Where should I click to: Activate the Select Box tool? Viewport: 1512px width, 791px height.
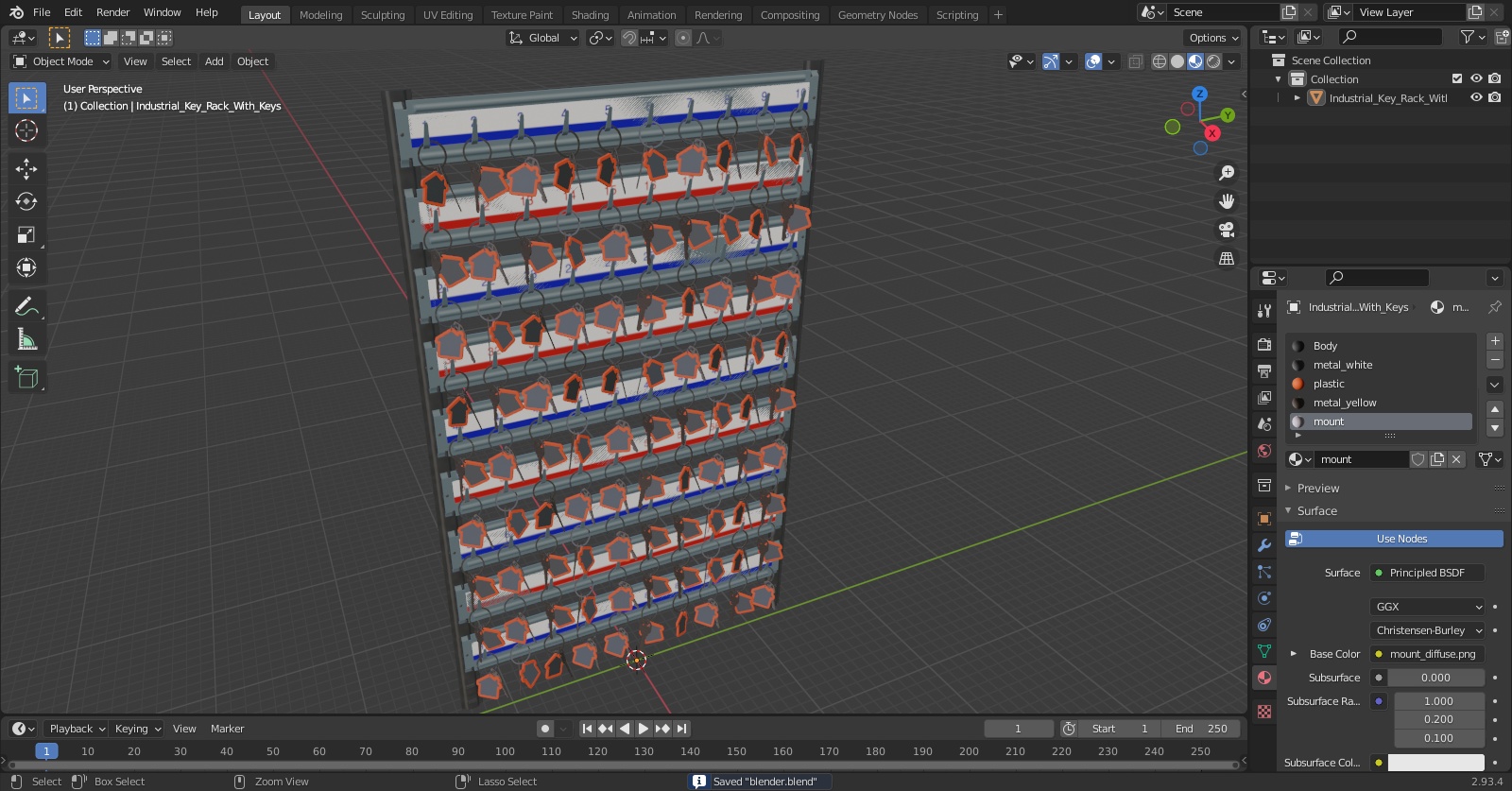(x=26, y=98)
